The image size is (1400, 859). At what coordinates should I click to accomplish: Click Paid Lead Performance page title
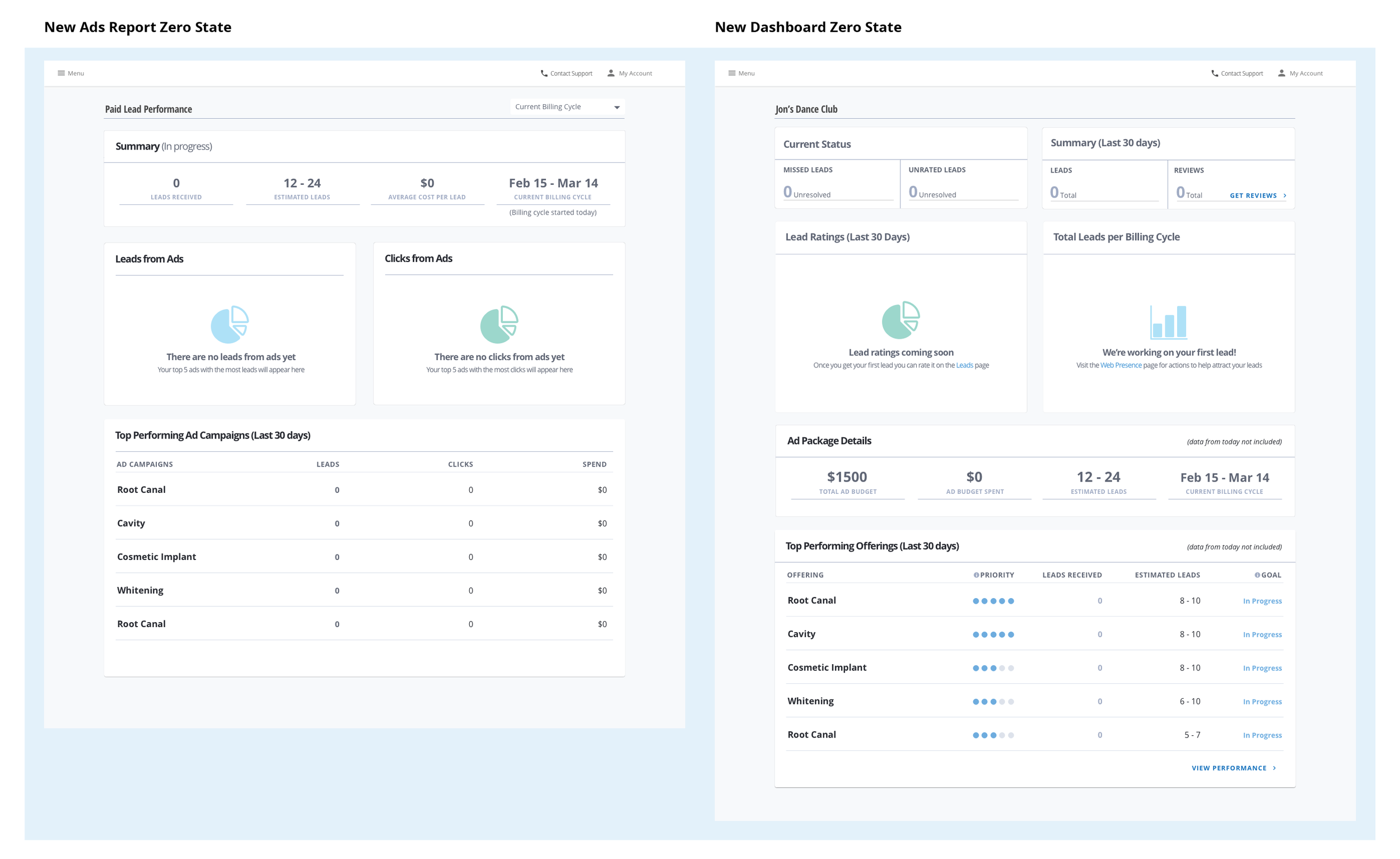148,109
